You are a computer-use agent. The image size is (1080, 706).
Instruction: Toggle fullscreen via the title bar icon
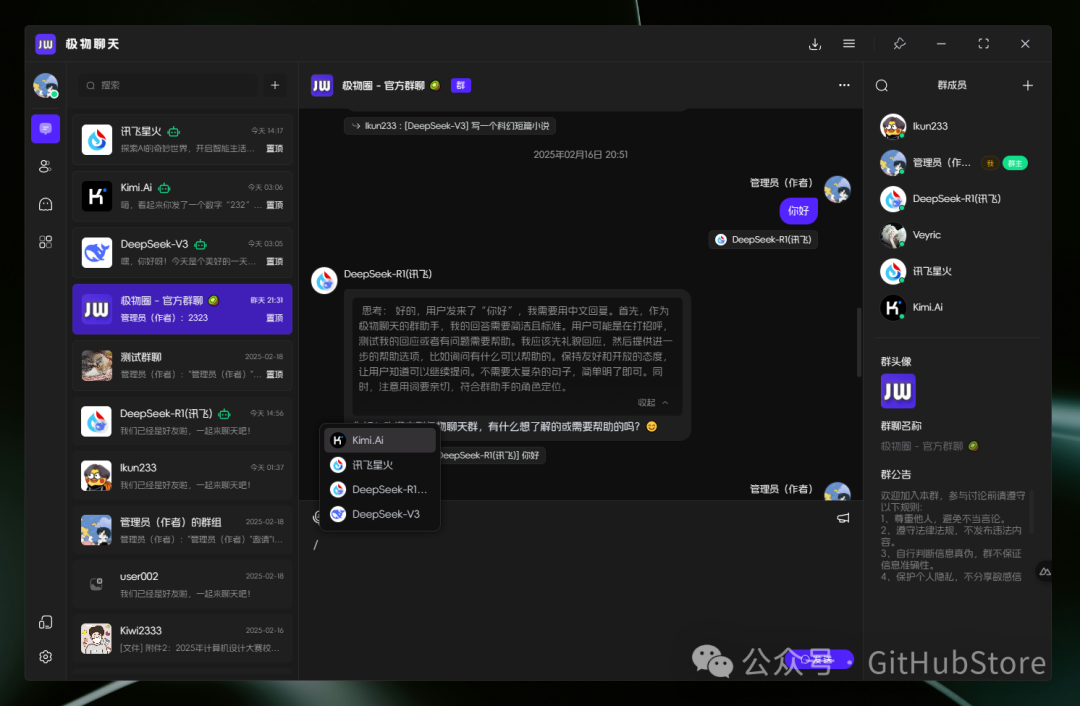[984, 43]
